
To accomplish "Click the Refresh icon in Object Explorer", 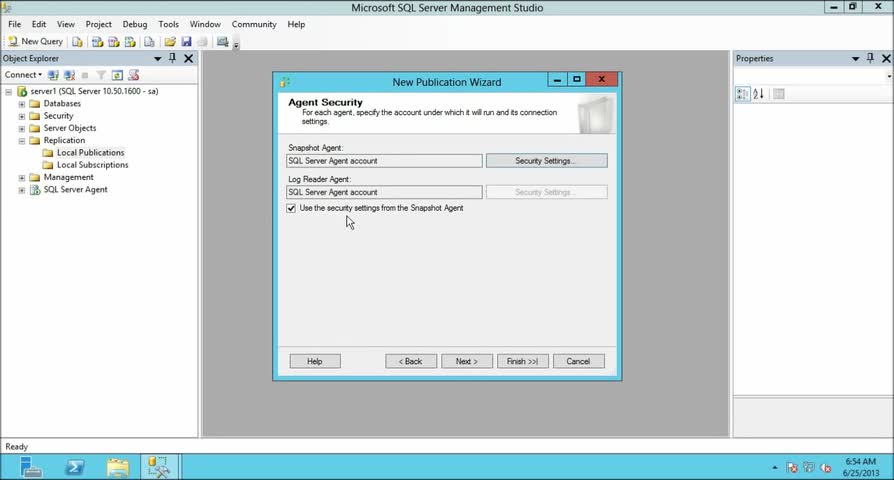I will [117, 75].
